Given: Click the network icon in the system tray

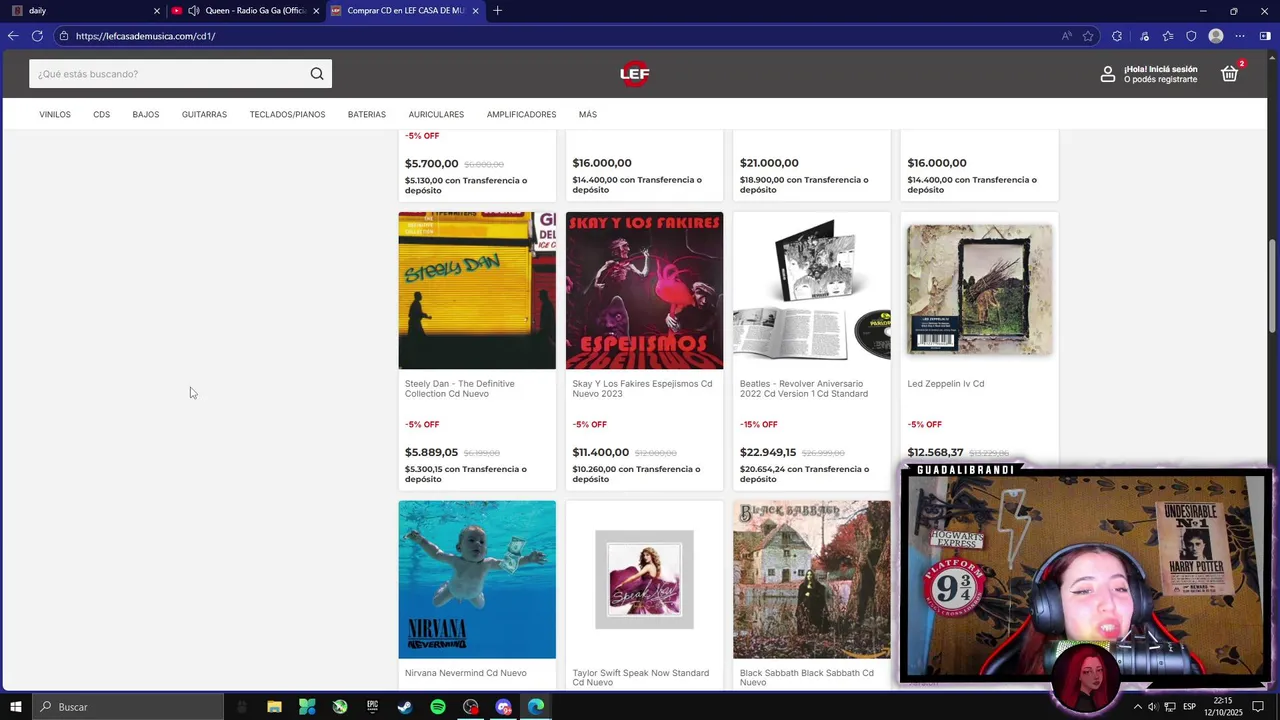Looking at the screenshot, I should 1170,707.
